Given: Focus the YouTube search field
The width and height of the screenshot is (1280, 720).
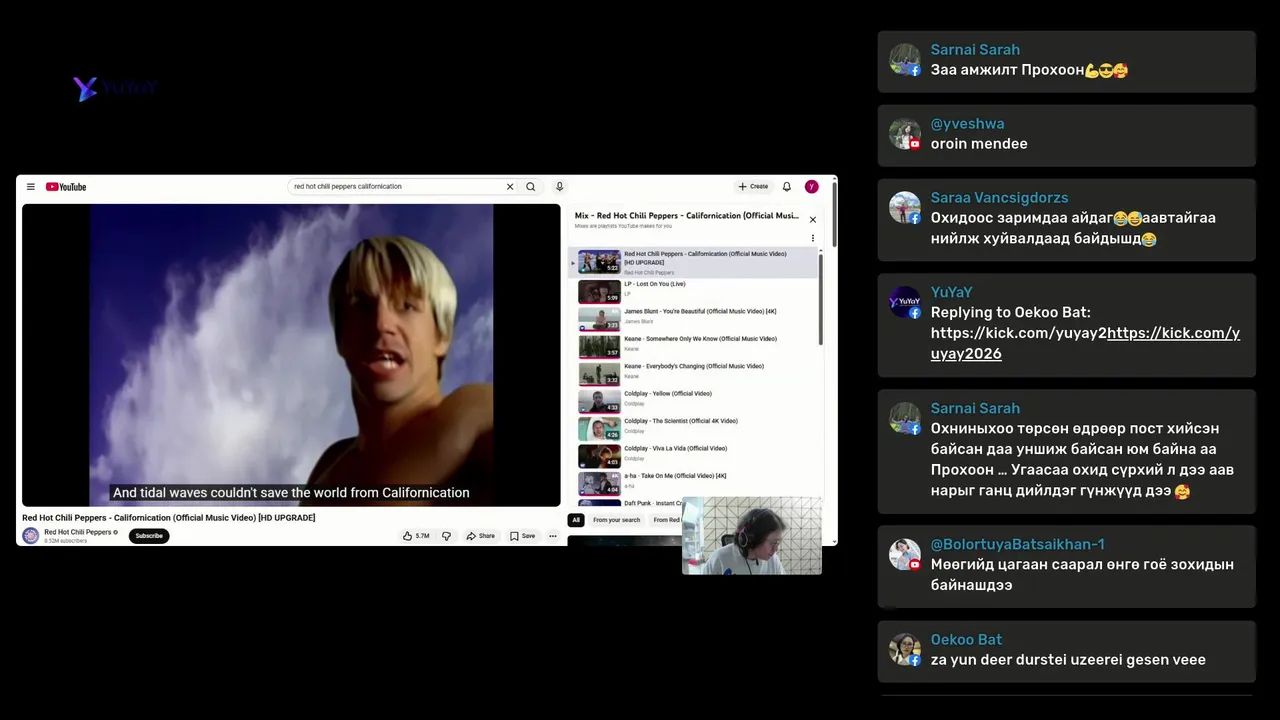Looking at the screenshot, I should tap(396, 187).
